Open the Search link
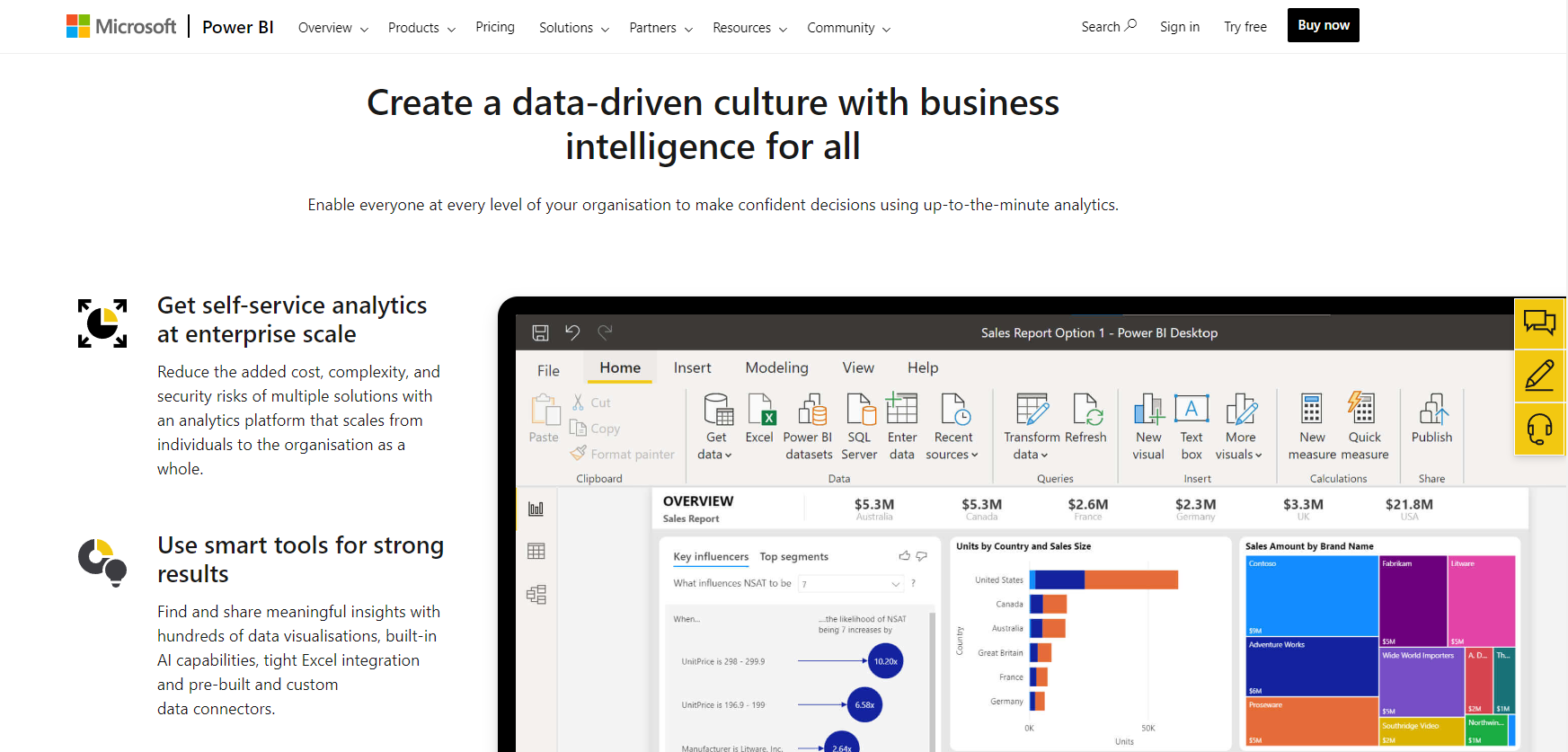1568x752 pixels. tap(1110, 26)
